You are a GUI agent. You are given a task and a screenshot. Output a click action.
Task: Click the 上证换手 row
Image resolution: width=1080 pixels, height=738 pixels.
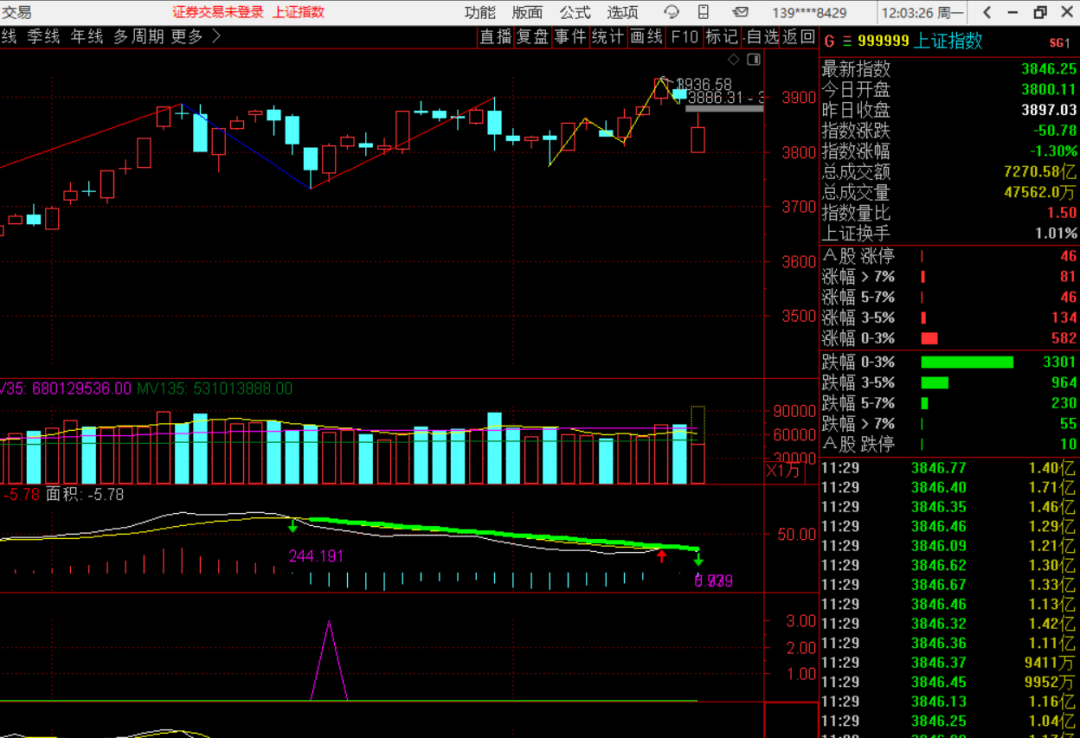(x=949, y=234)
